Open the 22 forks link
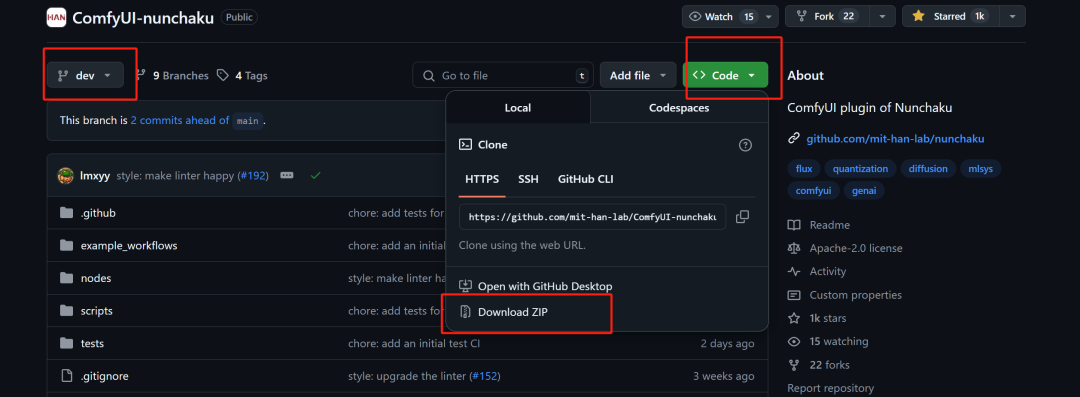Image resolution: width=1080 pixels, height=397 pixels. pos(829,365)
